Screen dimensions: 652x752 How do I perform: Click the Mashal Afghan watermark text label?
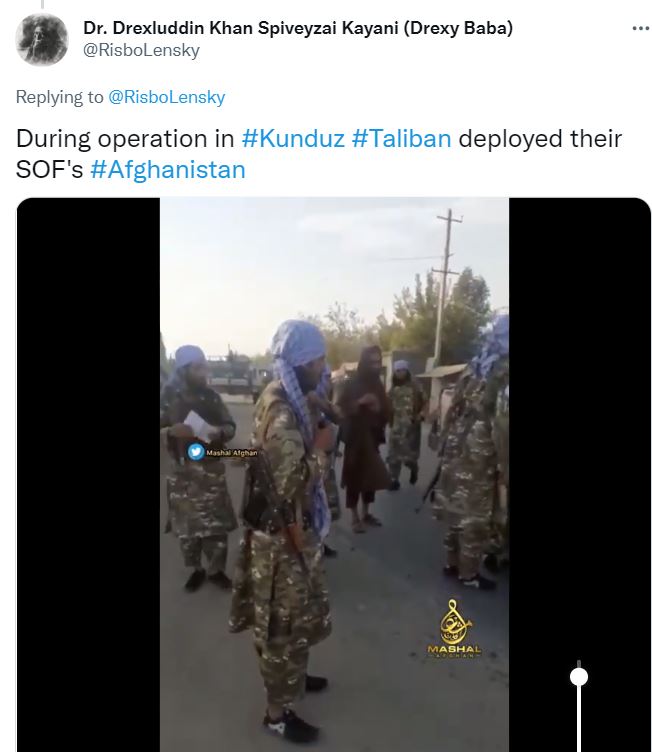coord(232,452)
